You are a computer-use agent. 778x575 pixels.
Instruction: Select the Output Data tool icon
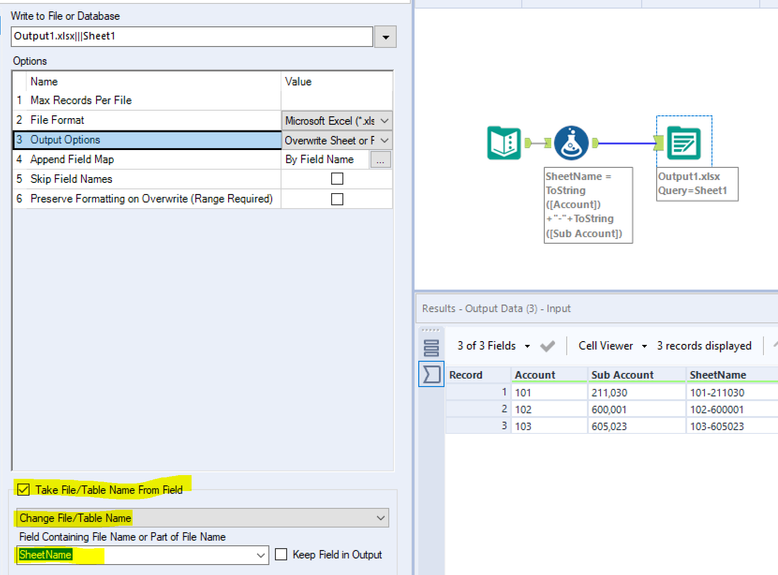click(x=683, y=143)
